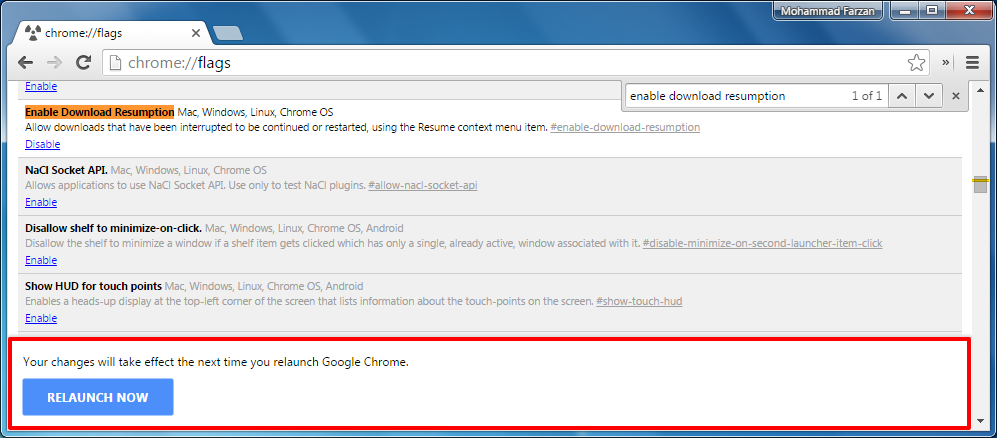
Task: Disable the Enable Download Resumption flag
Action: pyautogui.click(x=43, y=144)
